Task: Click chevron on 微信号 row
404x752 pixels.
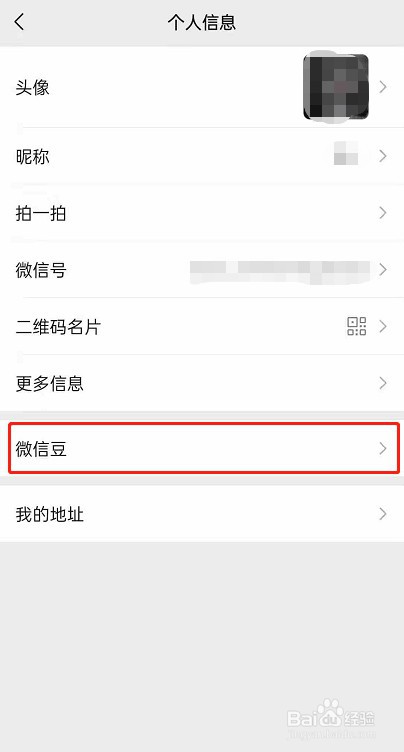Action: tap(382, 270)
